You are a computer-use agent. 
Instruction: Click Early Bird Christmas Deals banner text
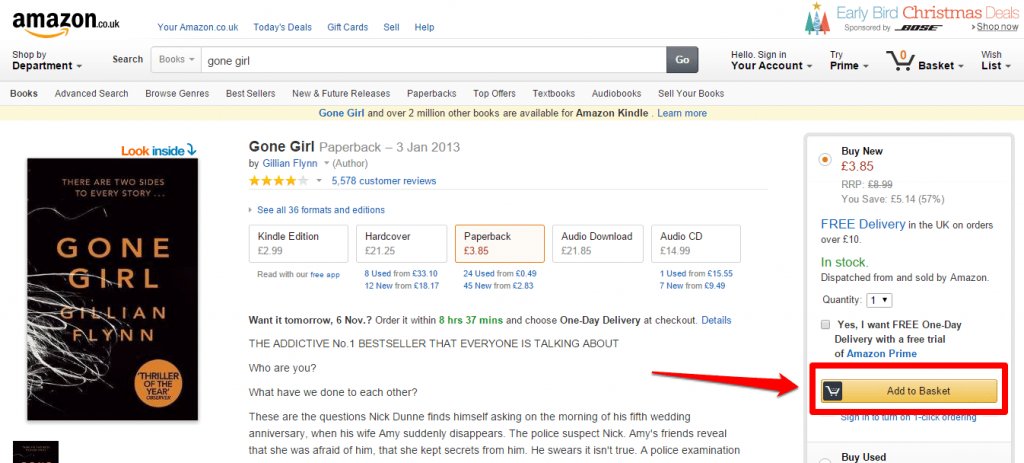click(927, 12)
